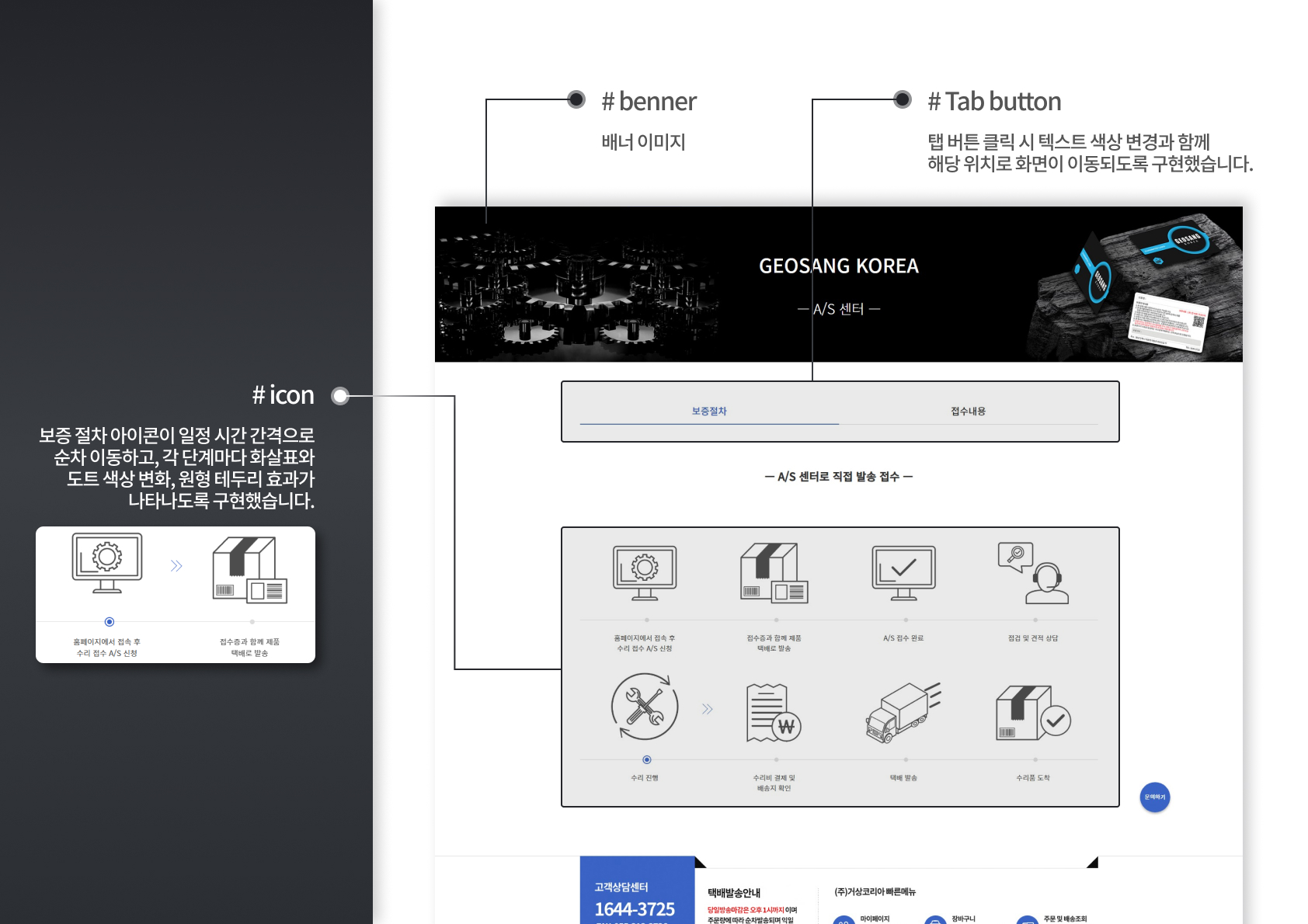Open the 주문 및 배송조회 quick menu link

(1065, 919)
